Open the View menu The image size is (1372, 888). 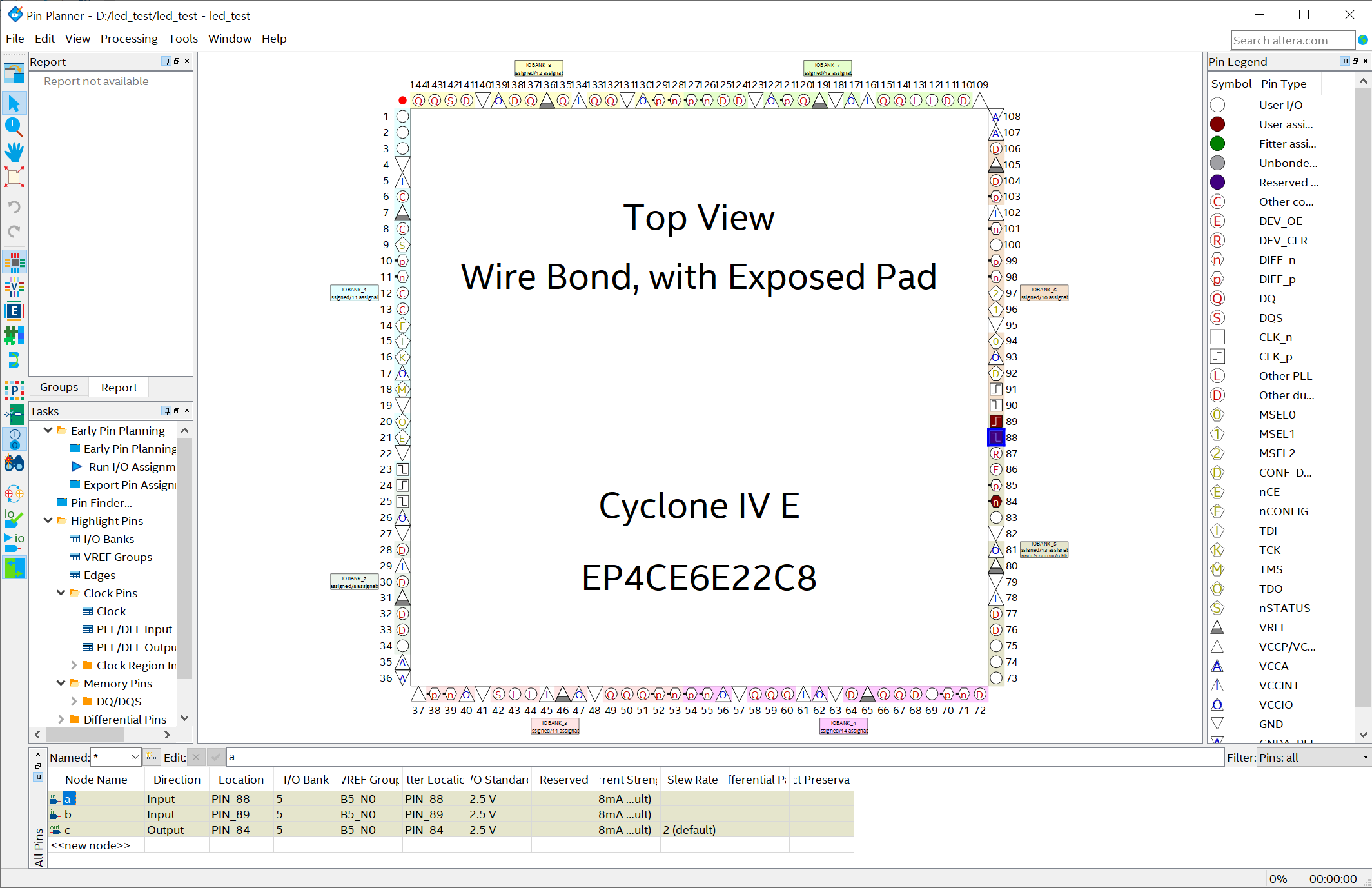point(77,39)
